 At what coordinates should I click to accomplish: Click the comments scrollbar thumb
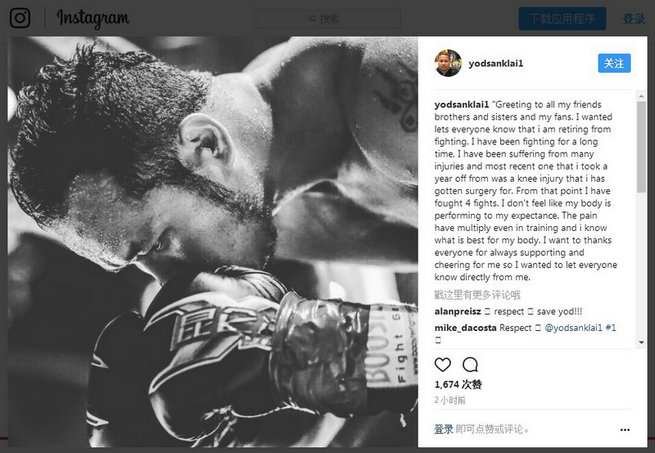[x=641, y=147]
